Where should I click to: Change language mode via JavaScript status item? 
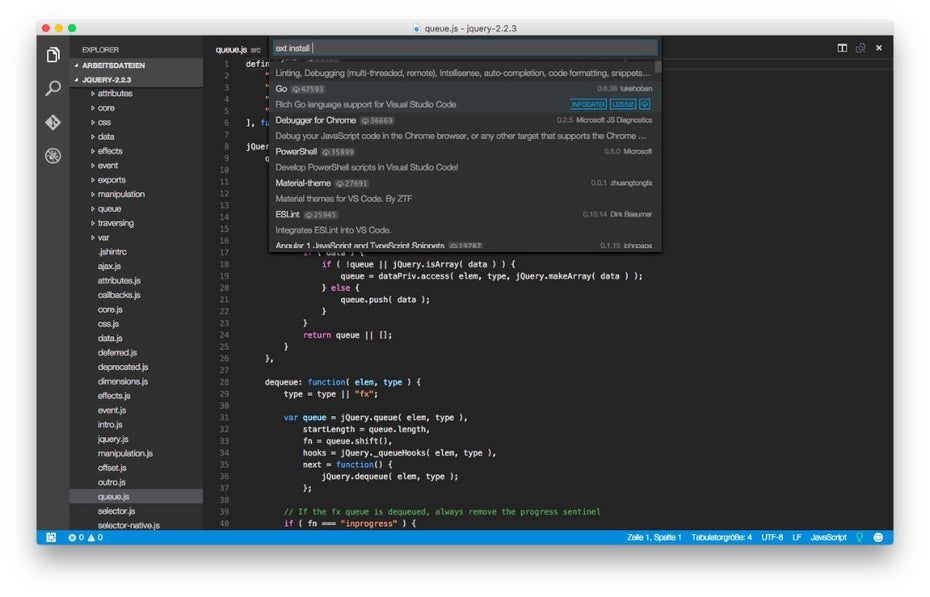(x=828, y=538)
